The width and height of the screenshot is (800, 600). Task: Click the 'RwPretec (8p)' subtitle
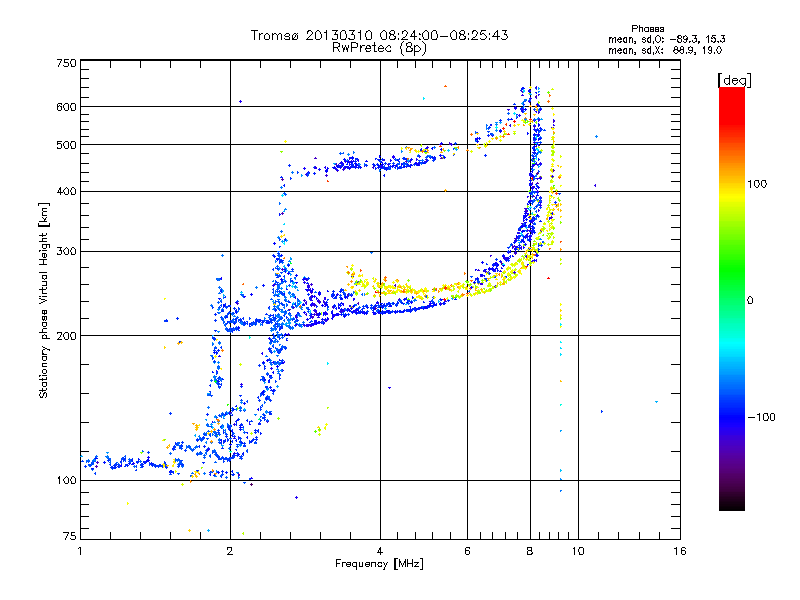[x=379, y=48]
